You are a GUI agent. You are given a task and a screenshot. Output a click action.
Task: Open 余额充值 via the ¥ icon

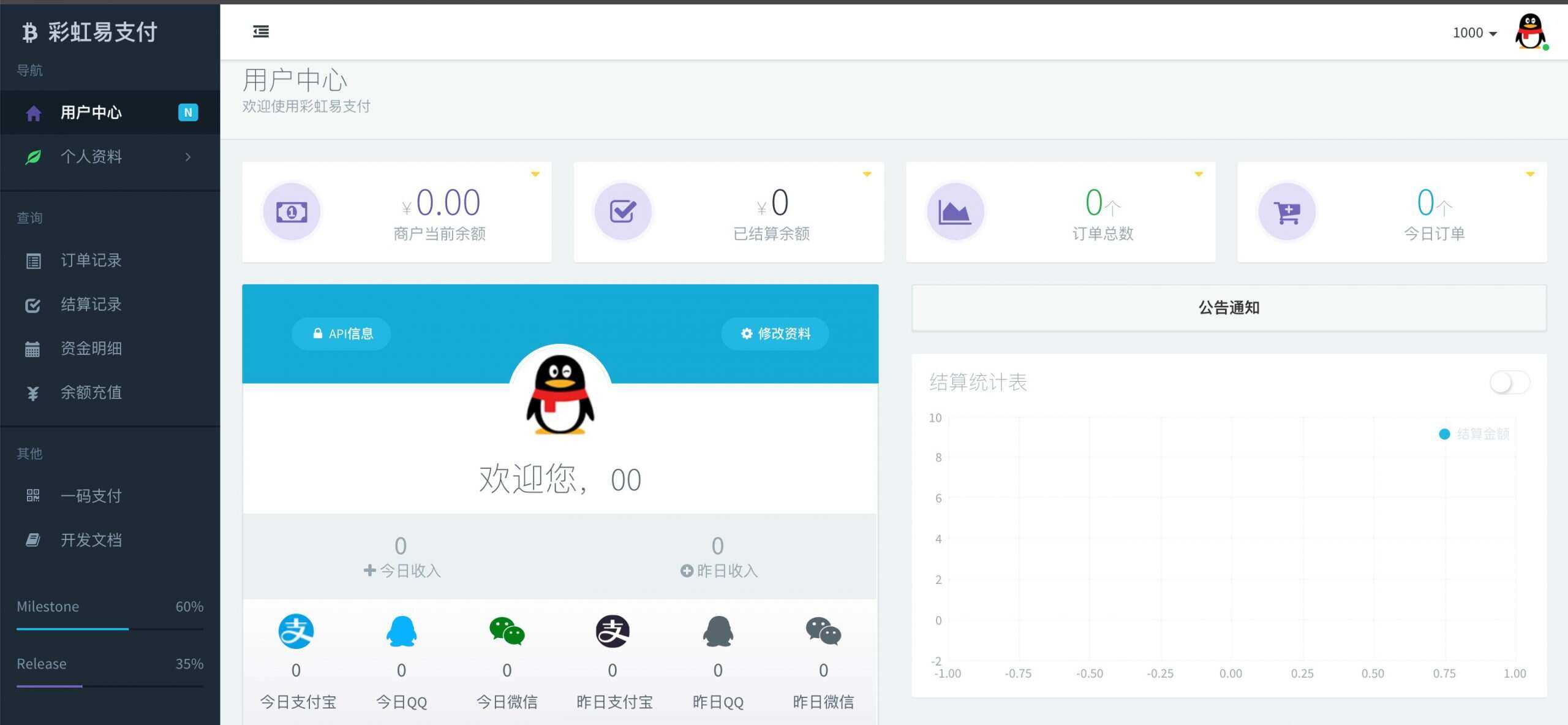[33, 392]
